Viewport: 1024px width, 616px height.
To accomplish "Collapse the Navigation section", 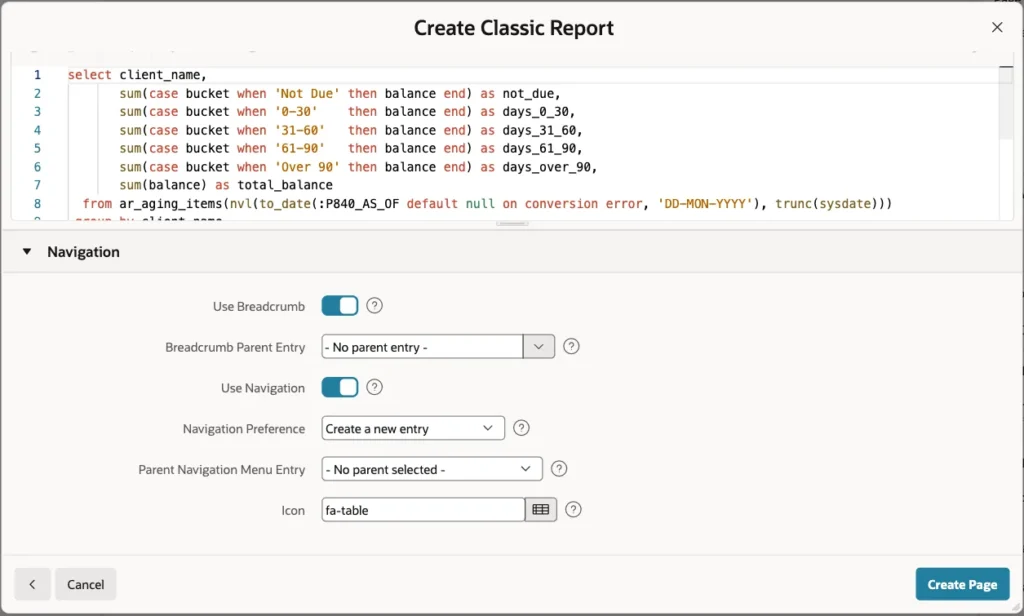I will pyautogui.click(x=27, y=251).
